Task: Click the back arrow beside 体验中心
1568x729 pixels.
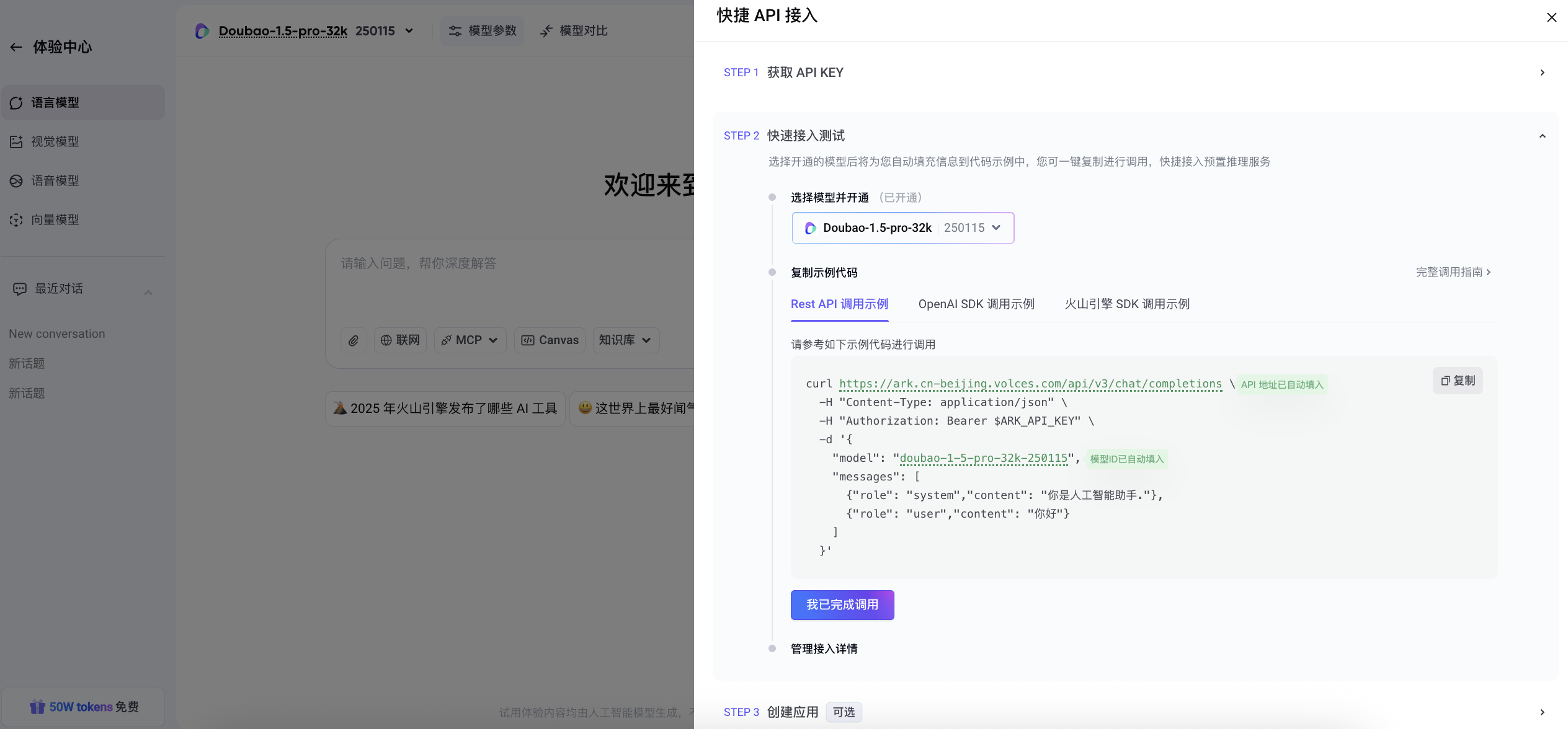Action: click(x=16, y=47)
